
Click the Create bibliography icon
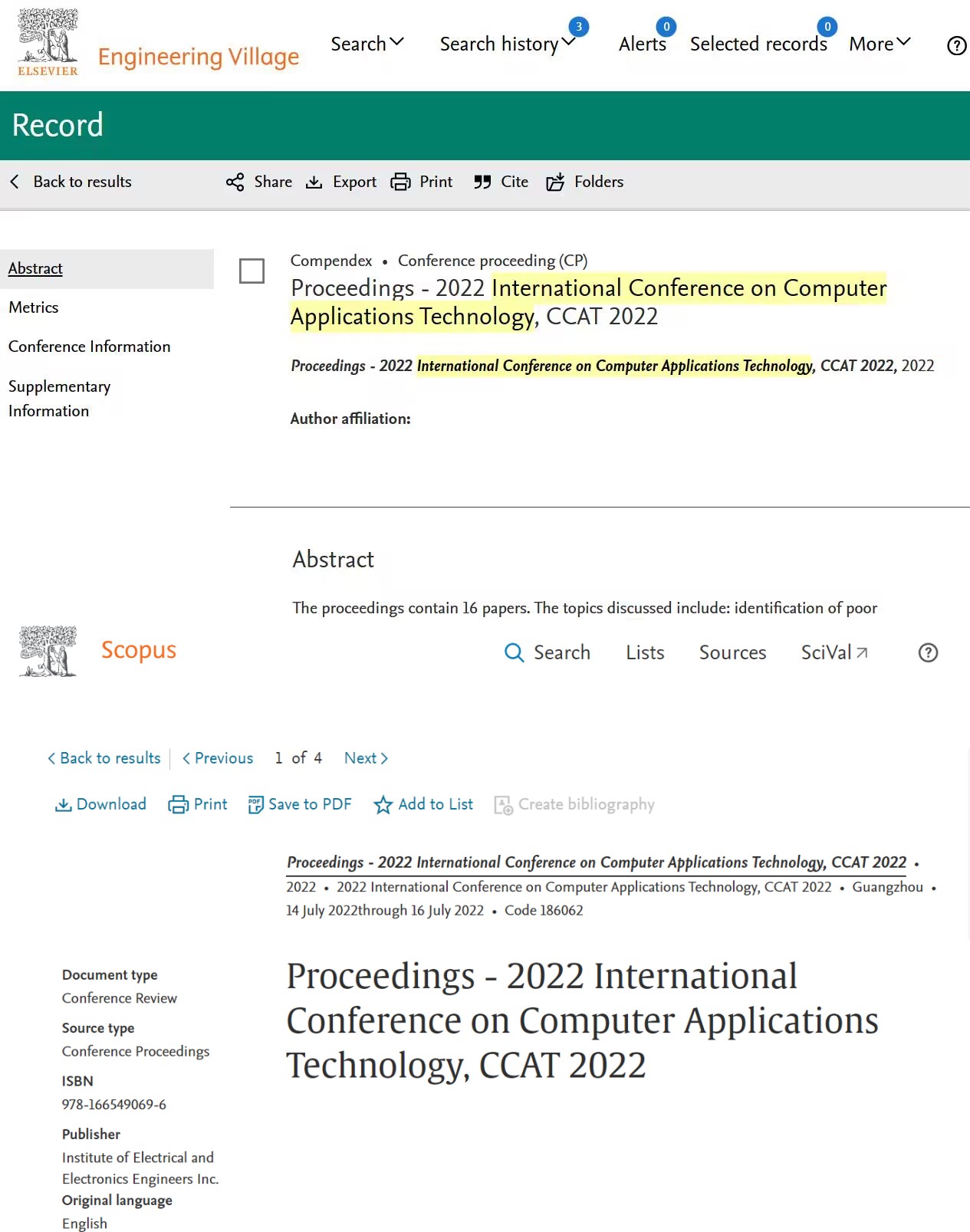click(503, 804)
